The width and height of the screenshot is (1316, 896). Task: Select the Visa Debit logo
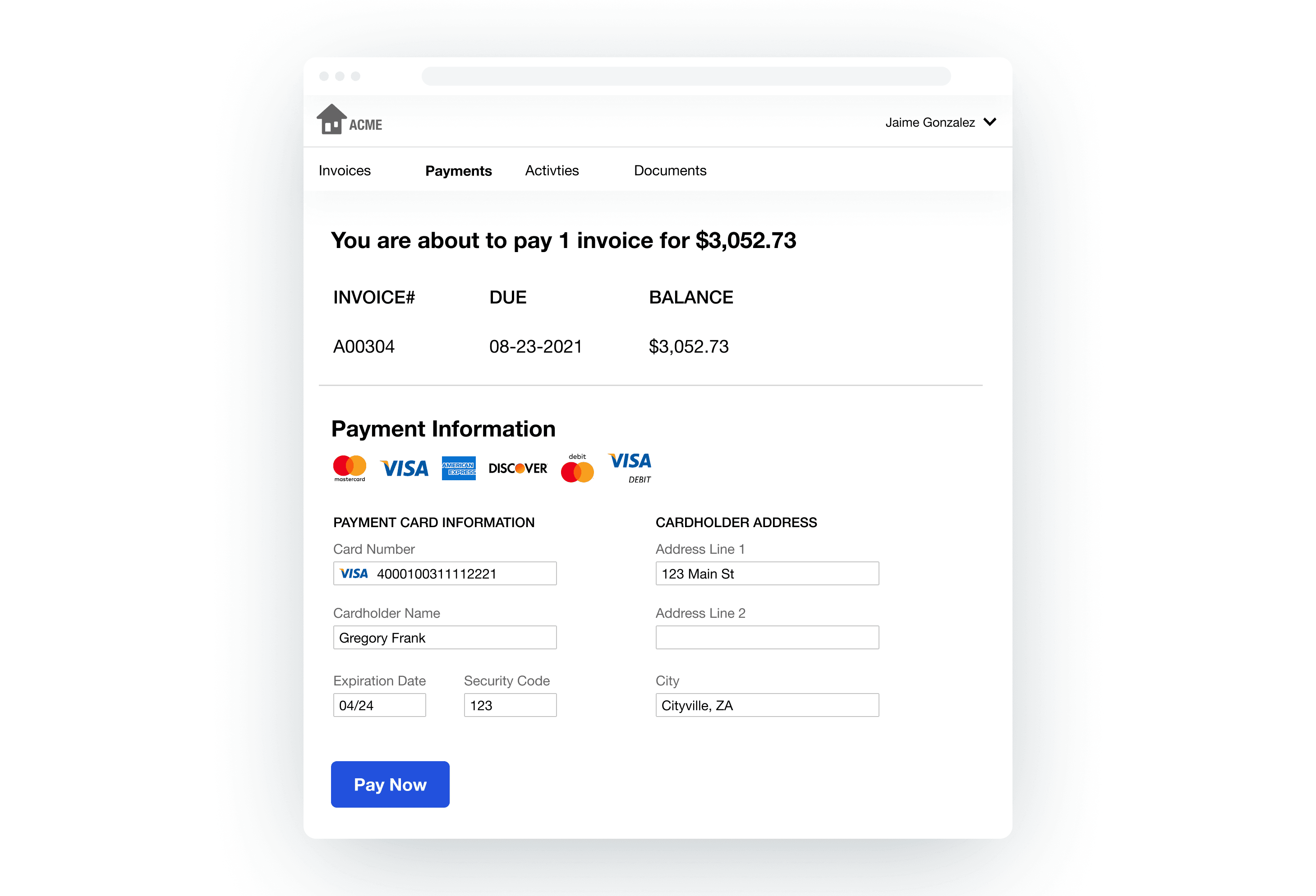630,468
